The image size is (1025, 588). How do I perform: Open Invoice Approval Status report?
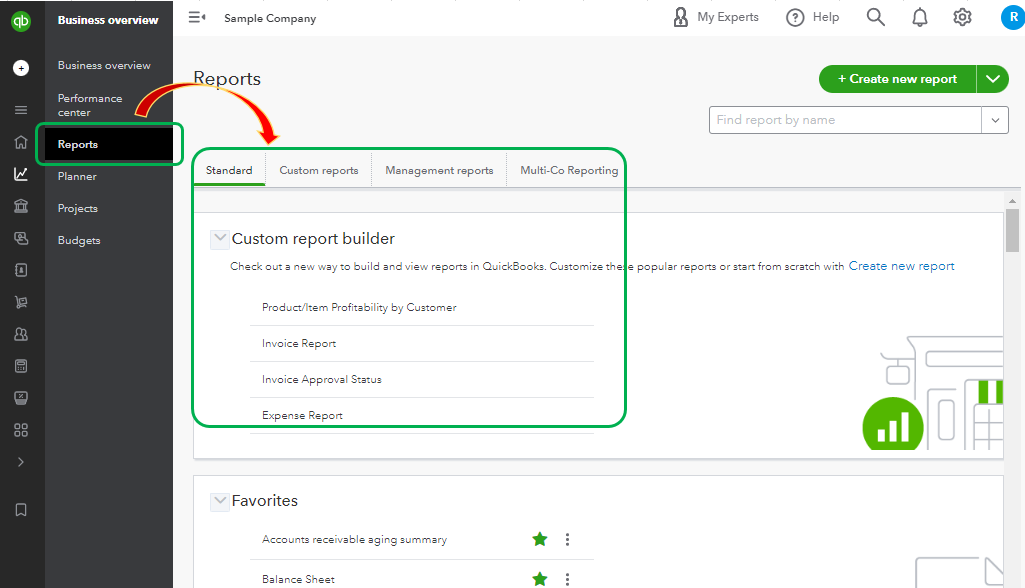[x=322, y=379]
